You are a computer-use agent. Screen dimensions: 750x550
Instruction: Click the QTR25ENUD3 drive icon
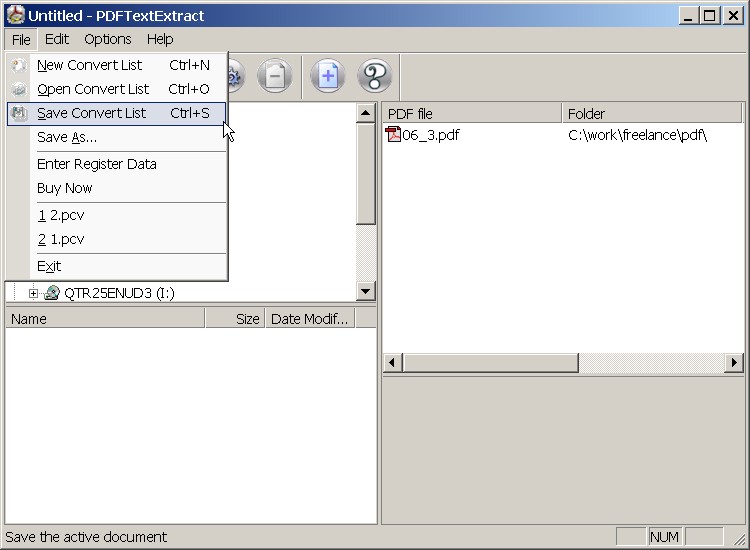(52, 293)
